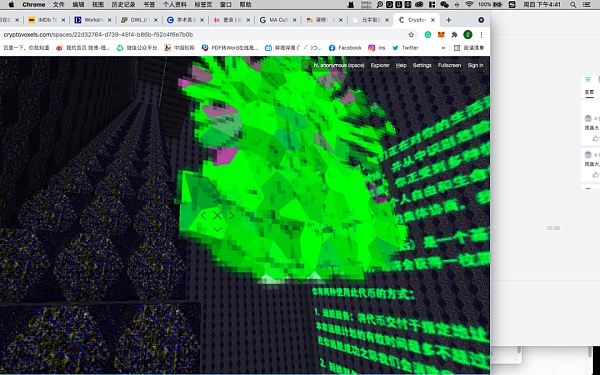Click Sign in in Cryptovoxels
600x375 pixels.
[x=475, y=65]
